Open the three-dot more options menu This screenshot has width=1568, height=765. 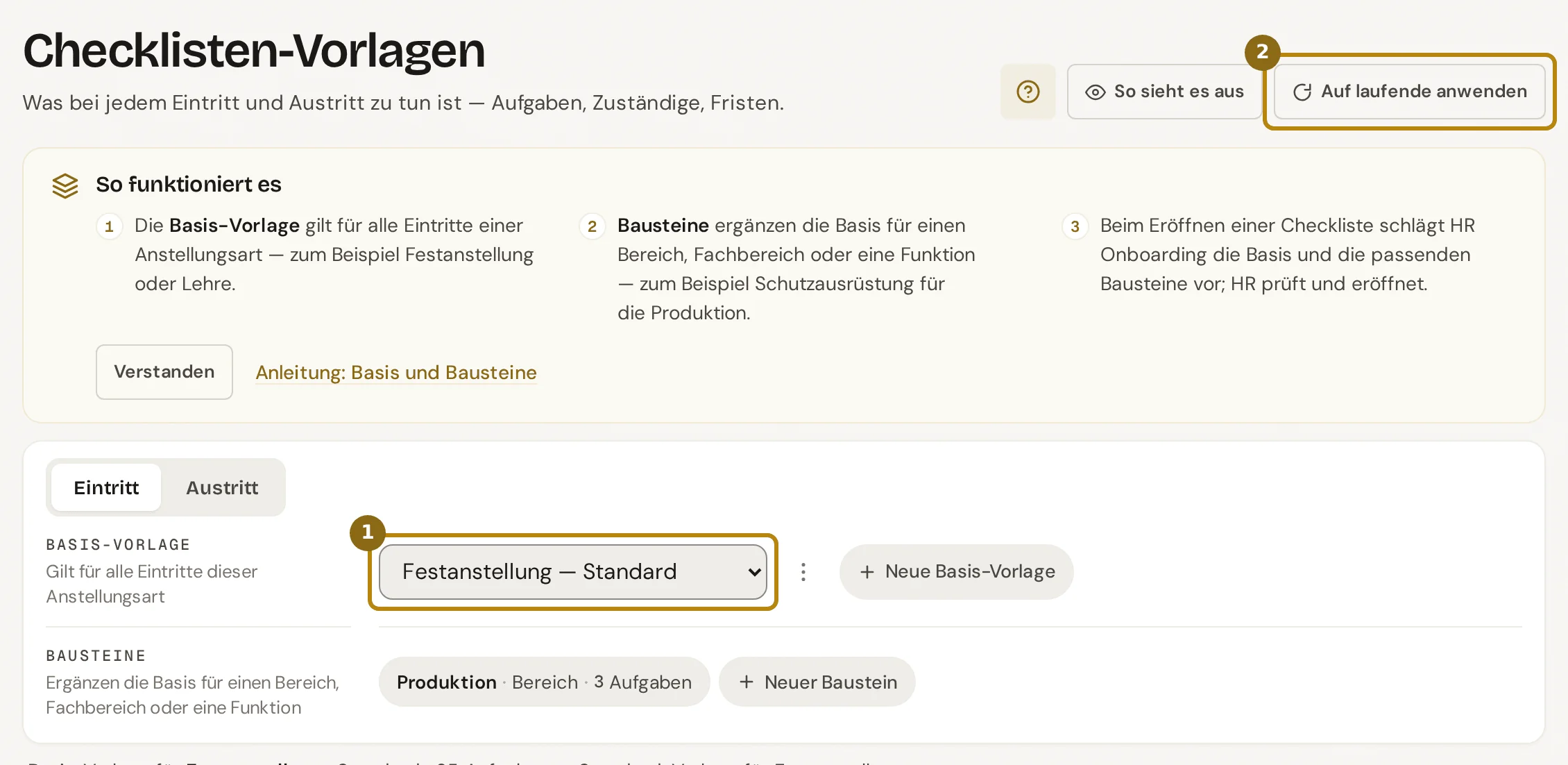coord(803,572)
